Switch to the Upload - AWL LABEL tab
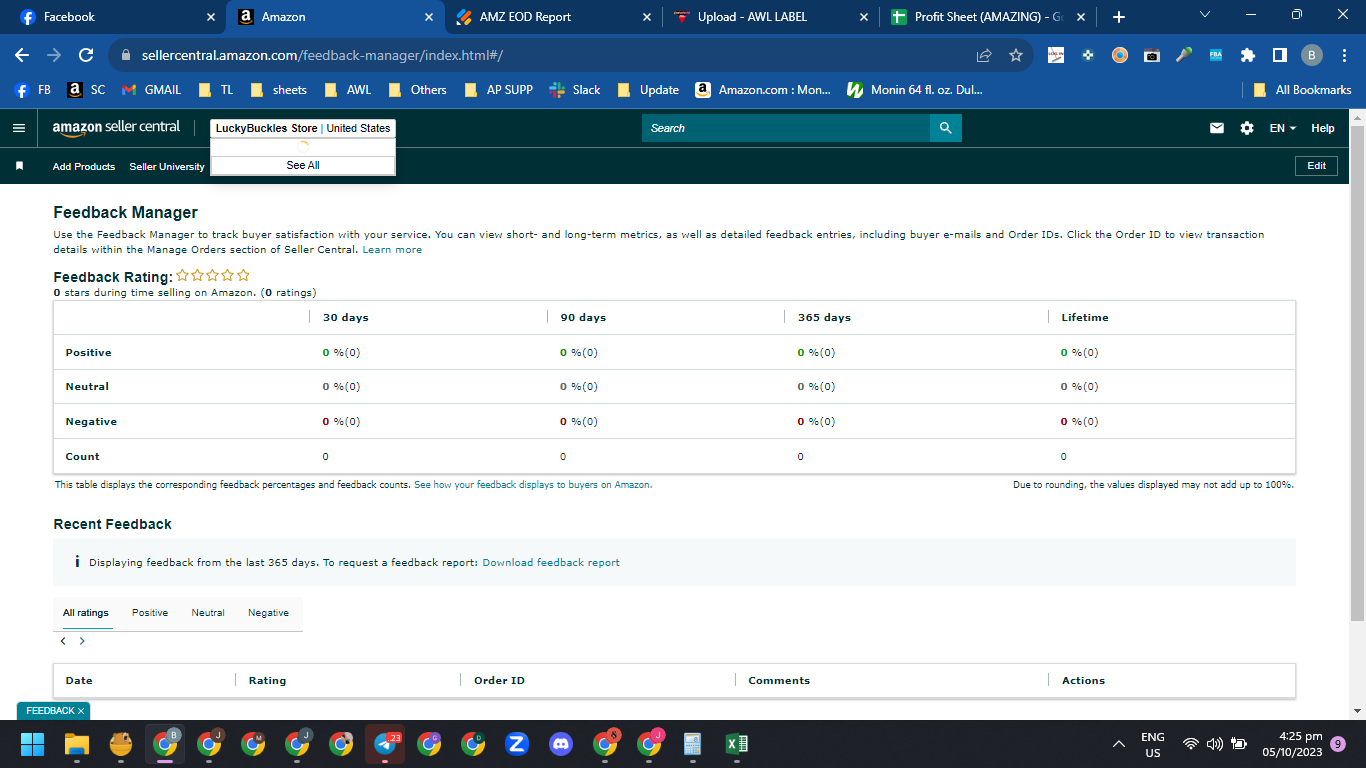This screenshot has width=1366, height=768. click(770, 17)
